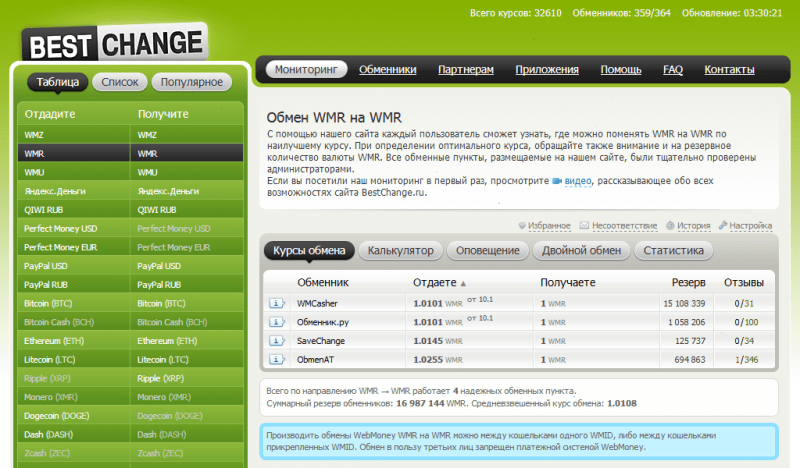Image resolution: width=800 pixels, height=468 pixels.
Task: Open the Помощь menu item
Action: tap(621, 69)
